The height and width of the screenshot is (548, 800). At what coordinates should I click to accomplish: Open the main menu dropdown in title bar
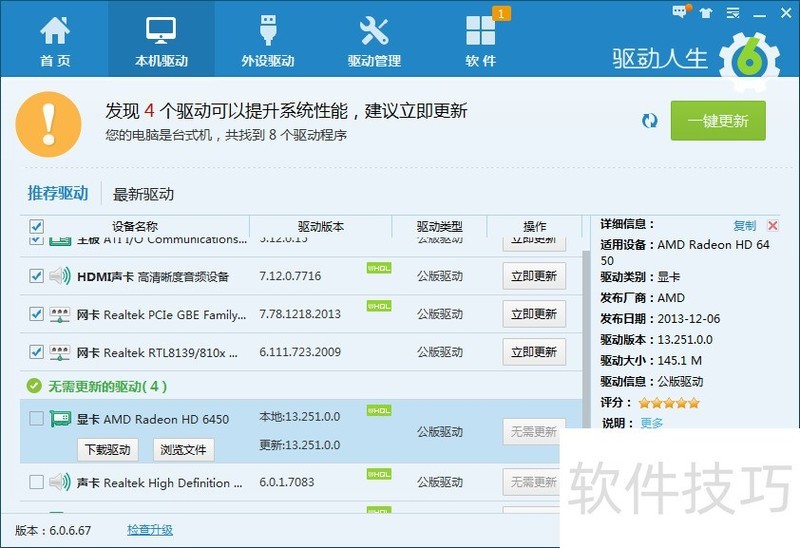pyautogui.click(x=732, y=12)
